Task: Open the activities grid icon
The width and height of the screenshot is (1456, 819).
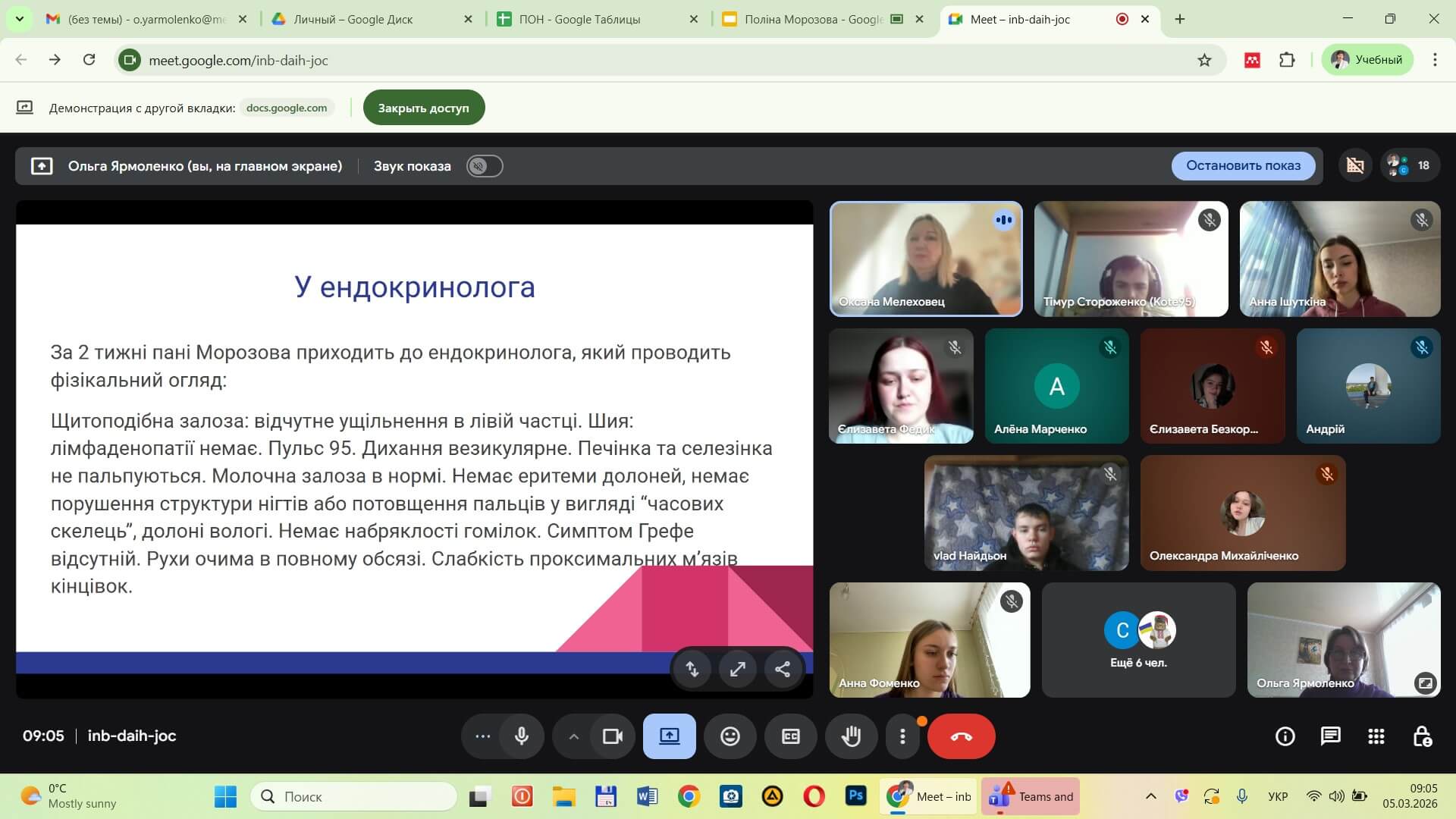Action: [1376, 736]
